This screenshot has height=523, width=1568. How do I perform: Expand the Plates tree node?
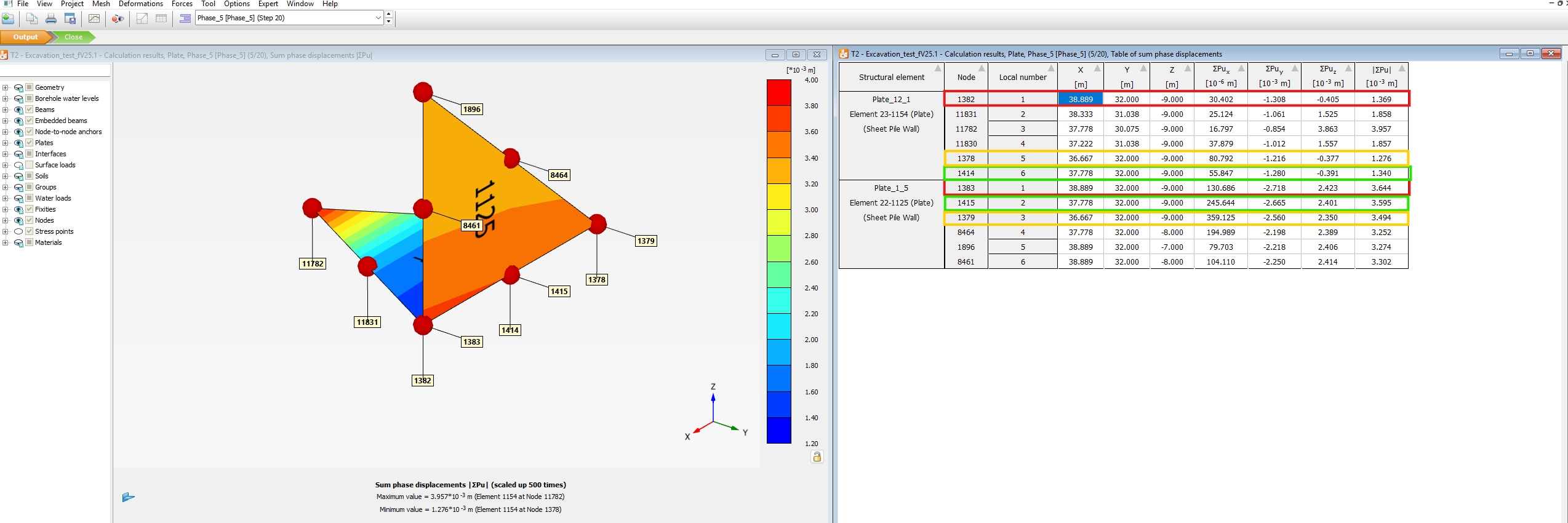[x=5, y=143]
